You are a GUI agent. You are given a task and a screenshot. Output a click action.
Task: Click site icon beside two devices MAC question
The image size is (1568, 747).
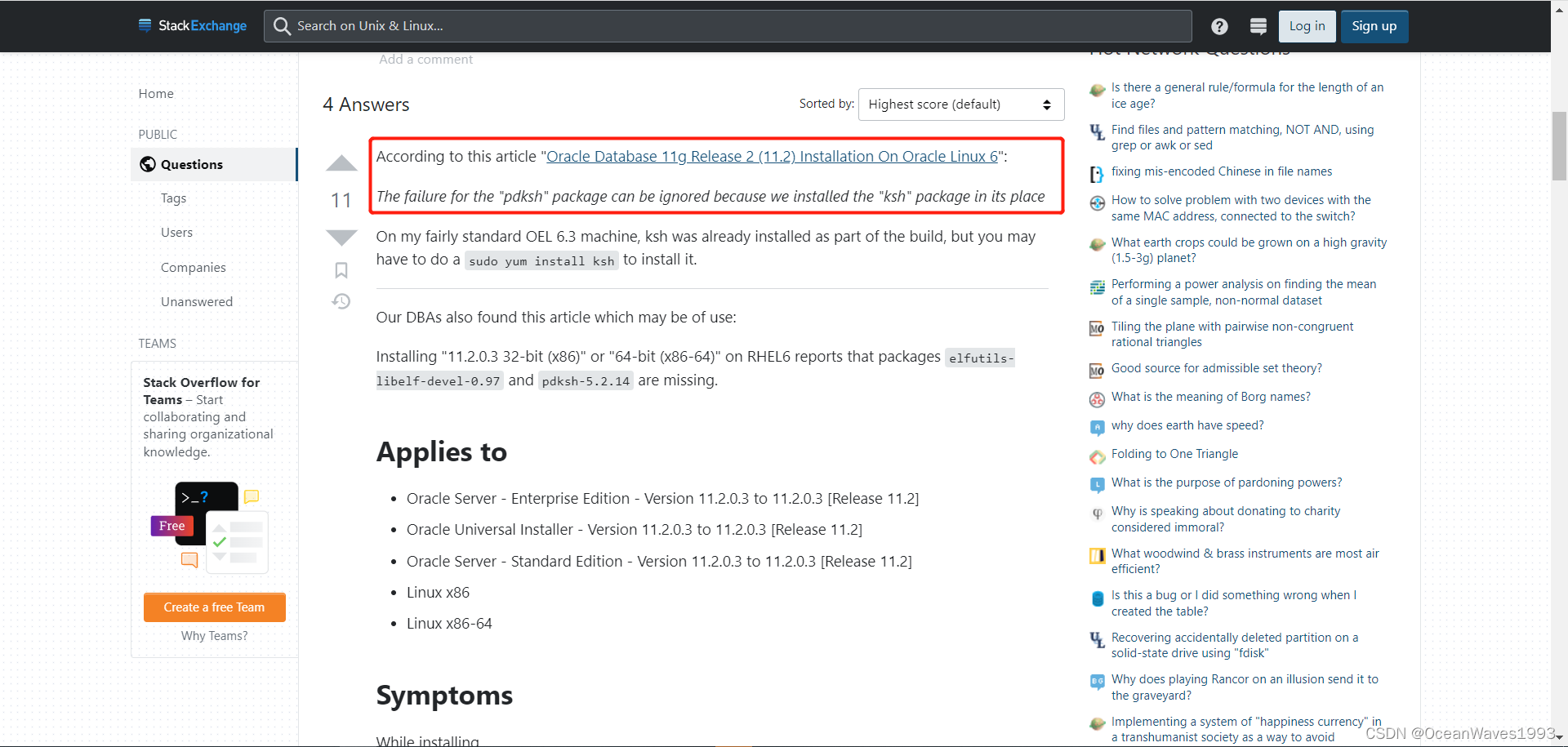coord(1098,202)
